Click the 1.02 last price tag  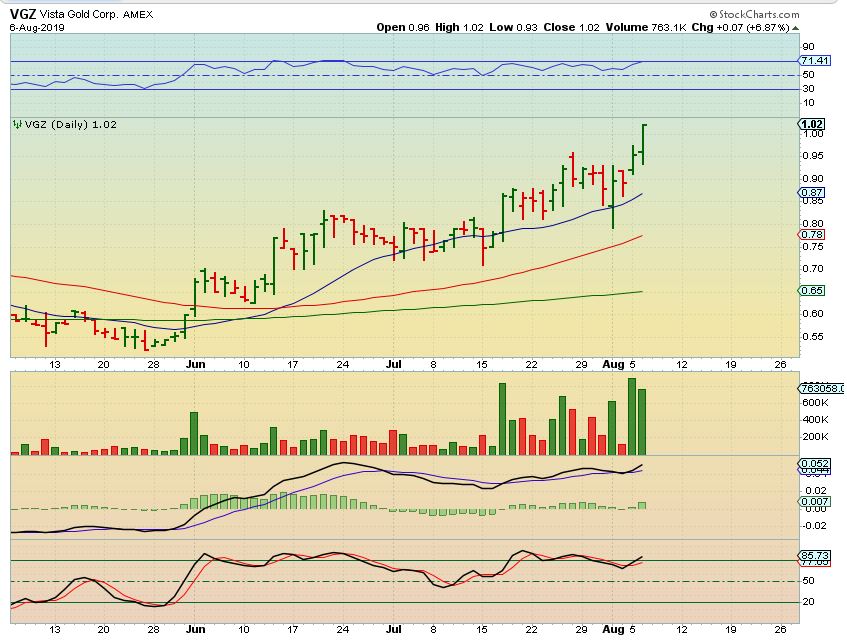812,124
